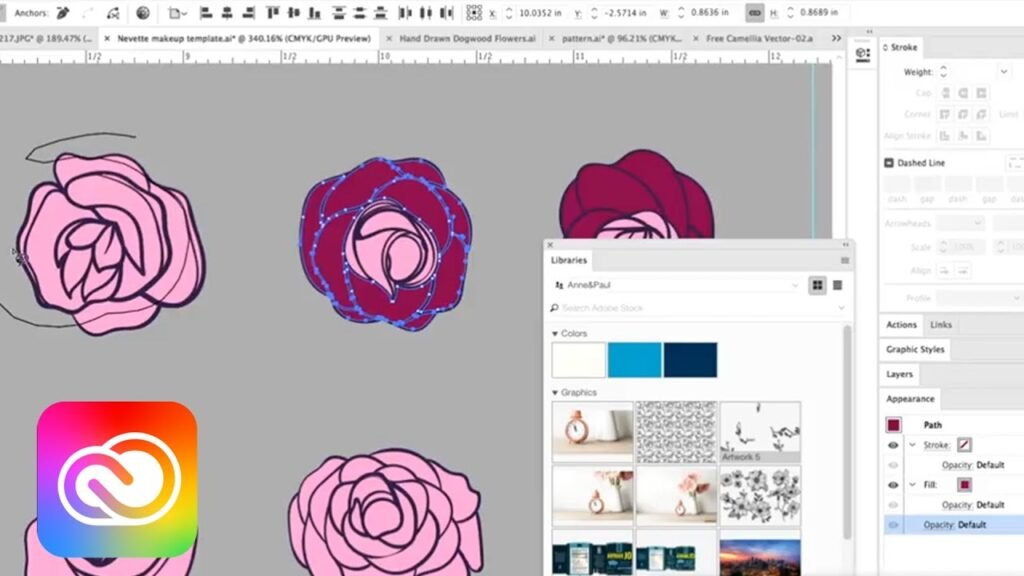
Task: Show more document tabs with double chevron
Action: (x=836, y=39)
